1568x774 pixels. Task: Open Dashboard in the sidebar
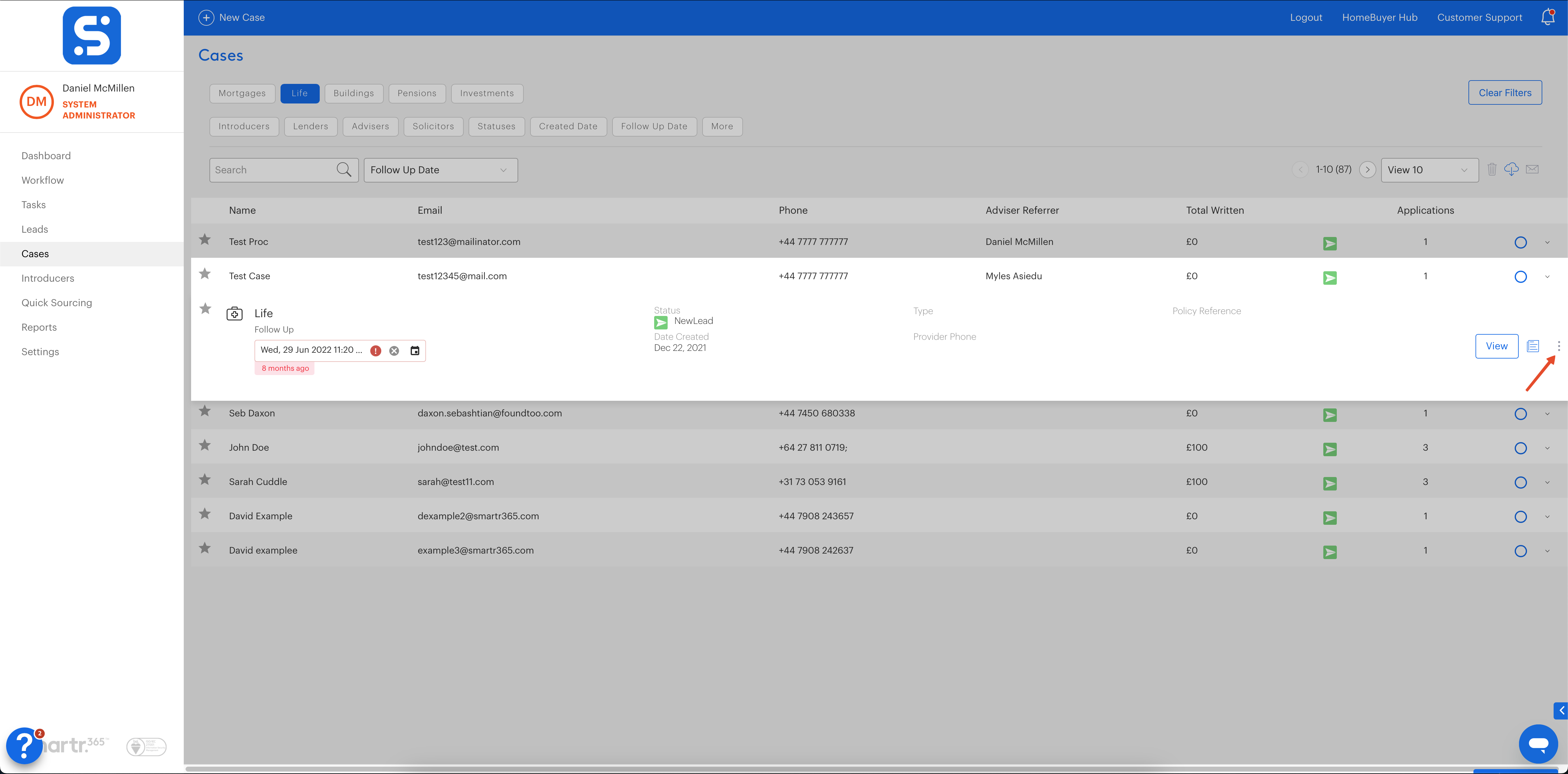(46, 156)
